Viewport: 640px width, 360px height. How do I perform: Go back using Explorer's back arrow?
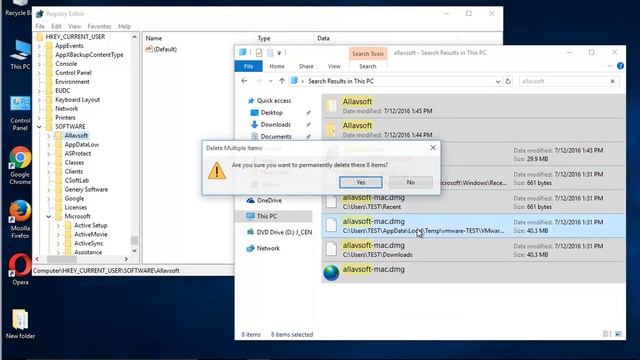(x=244, y=81)
